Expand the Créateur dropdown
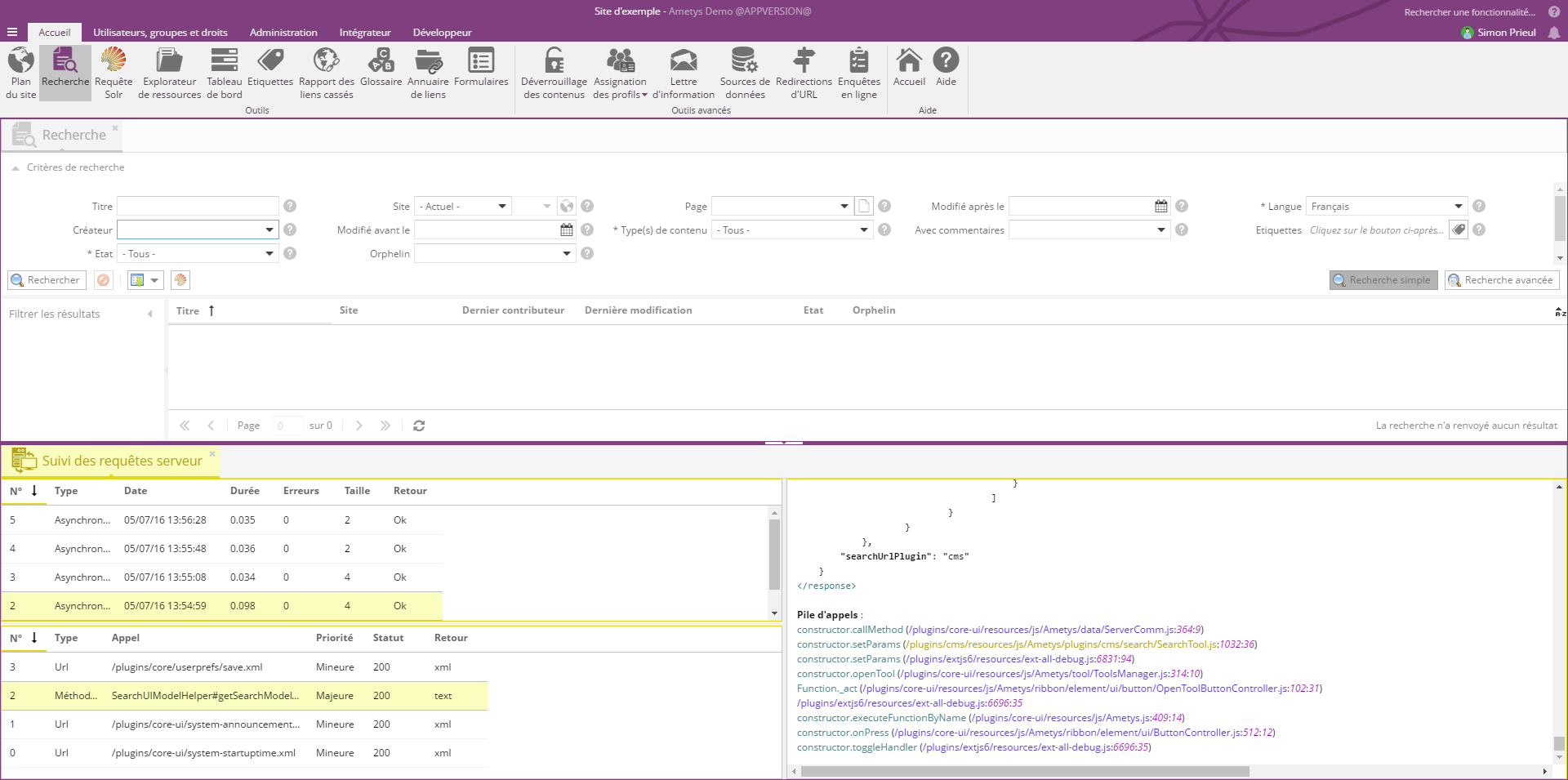The image size is (1568, 780). coord(269,230)
